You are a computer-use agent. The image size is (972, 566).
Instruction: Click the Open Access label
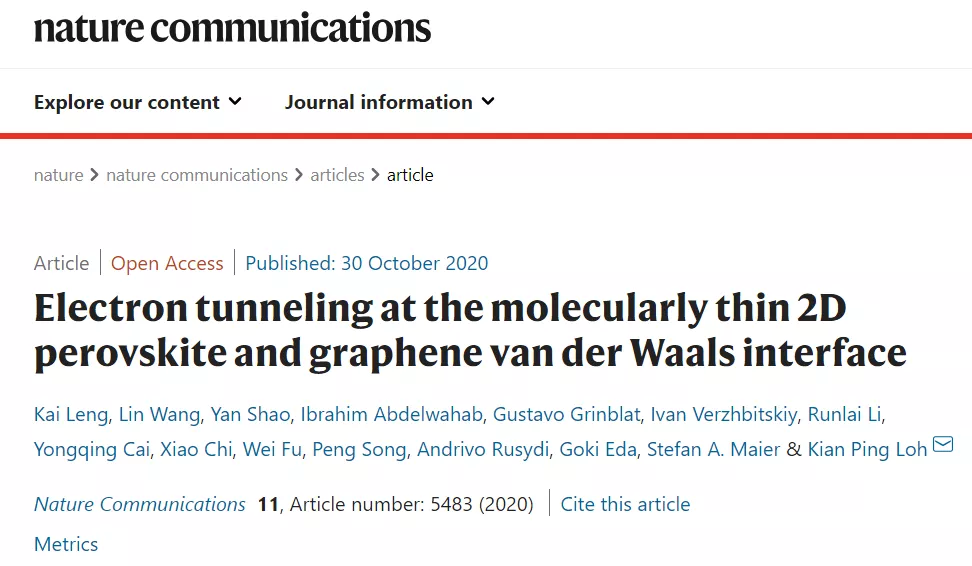point(167,263)
